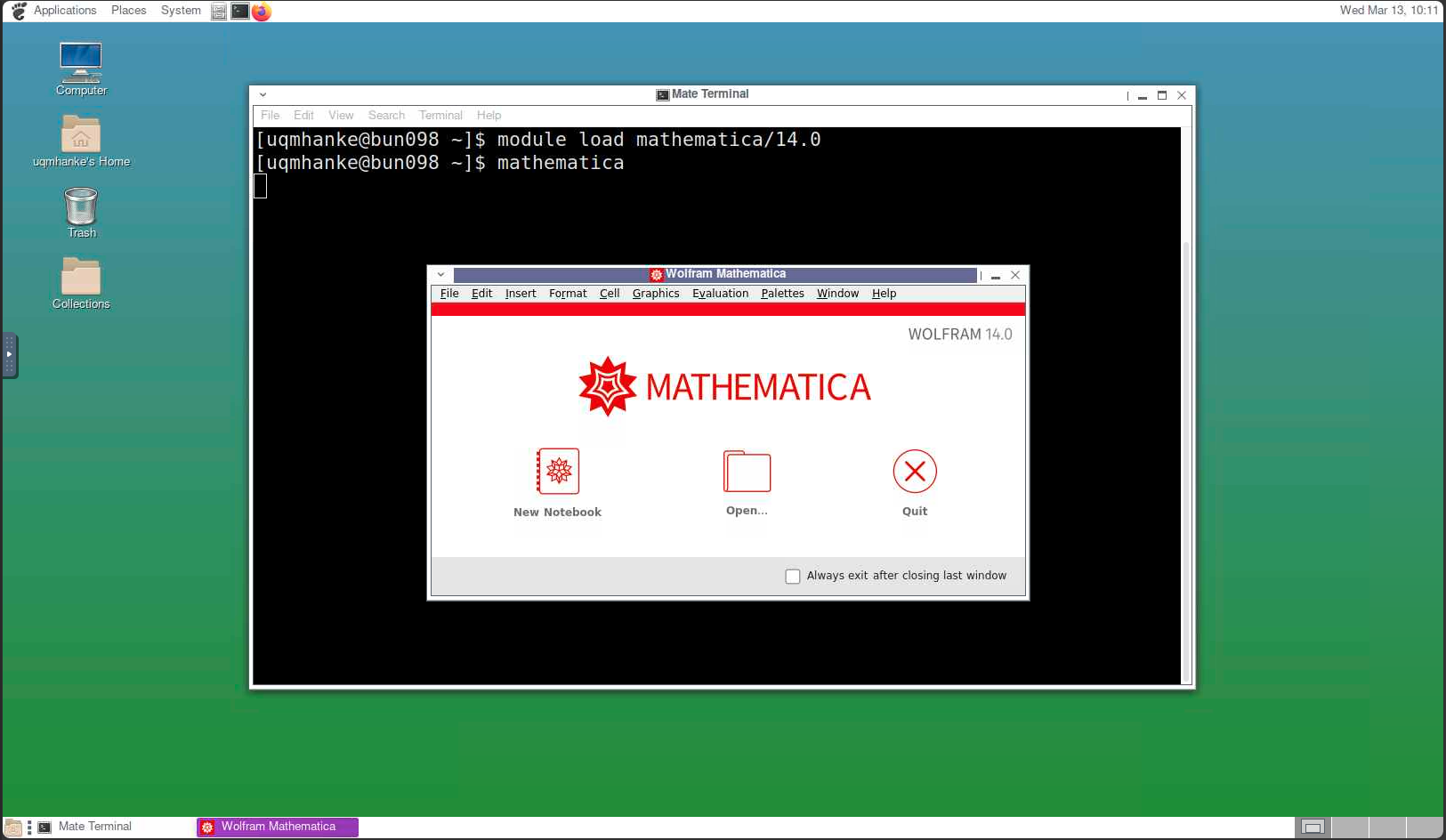Viewport: 1446px width, 840px height.
Task: Click the Open... folder icon
Action: click(x=747, y=471)
